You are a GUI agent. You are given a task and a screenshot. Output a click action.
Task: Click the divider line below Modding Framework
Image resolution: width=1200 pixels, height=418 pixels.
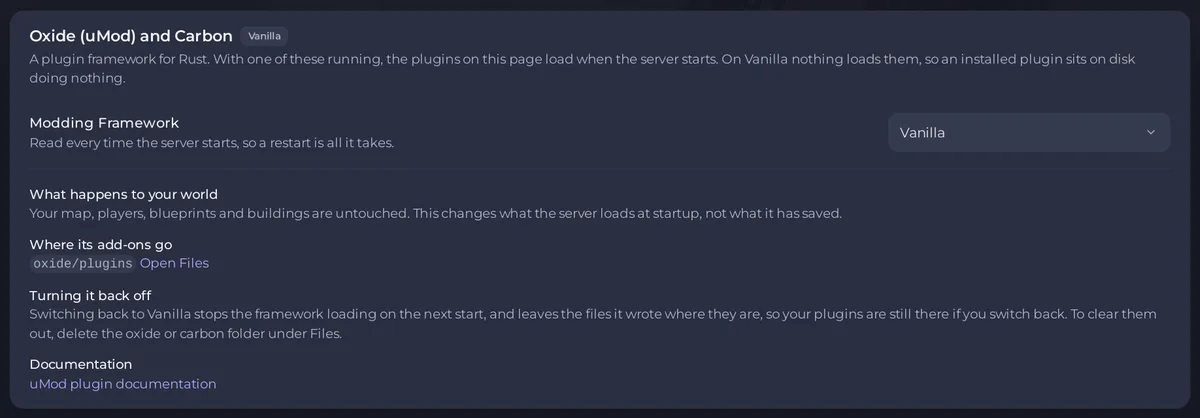pyautogui.click(x=600, y=169)
